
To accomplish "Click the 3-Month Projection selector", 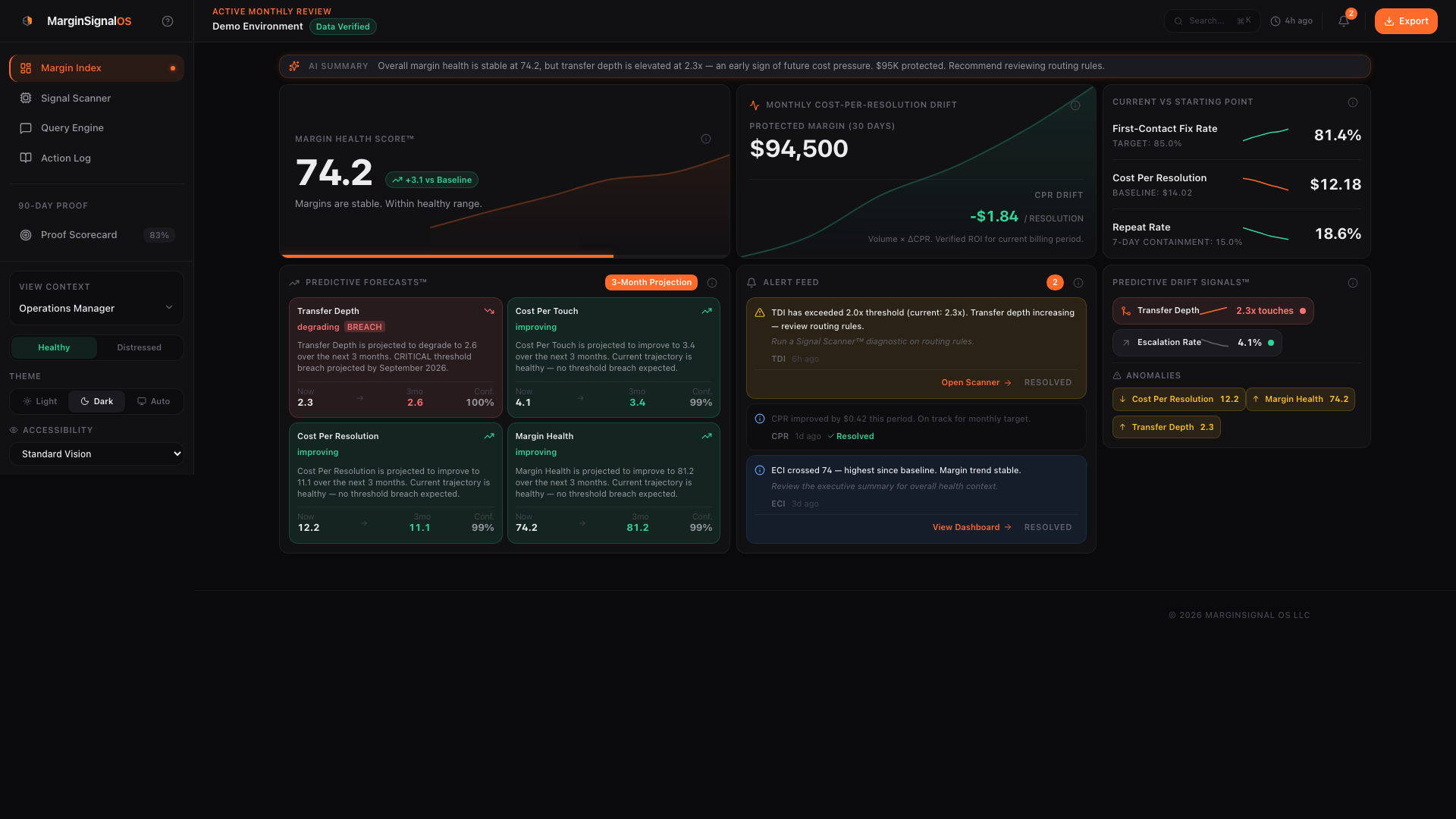I will click(651, 282).
